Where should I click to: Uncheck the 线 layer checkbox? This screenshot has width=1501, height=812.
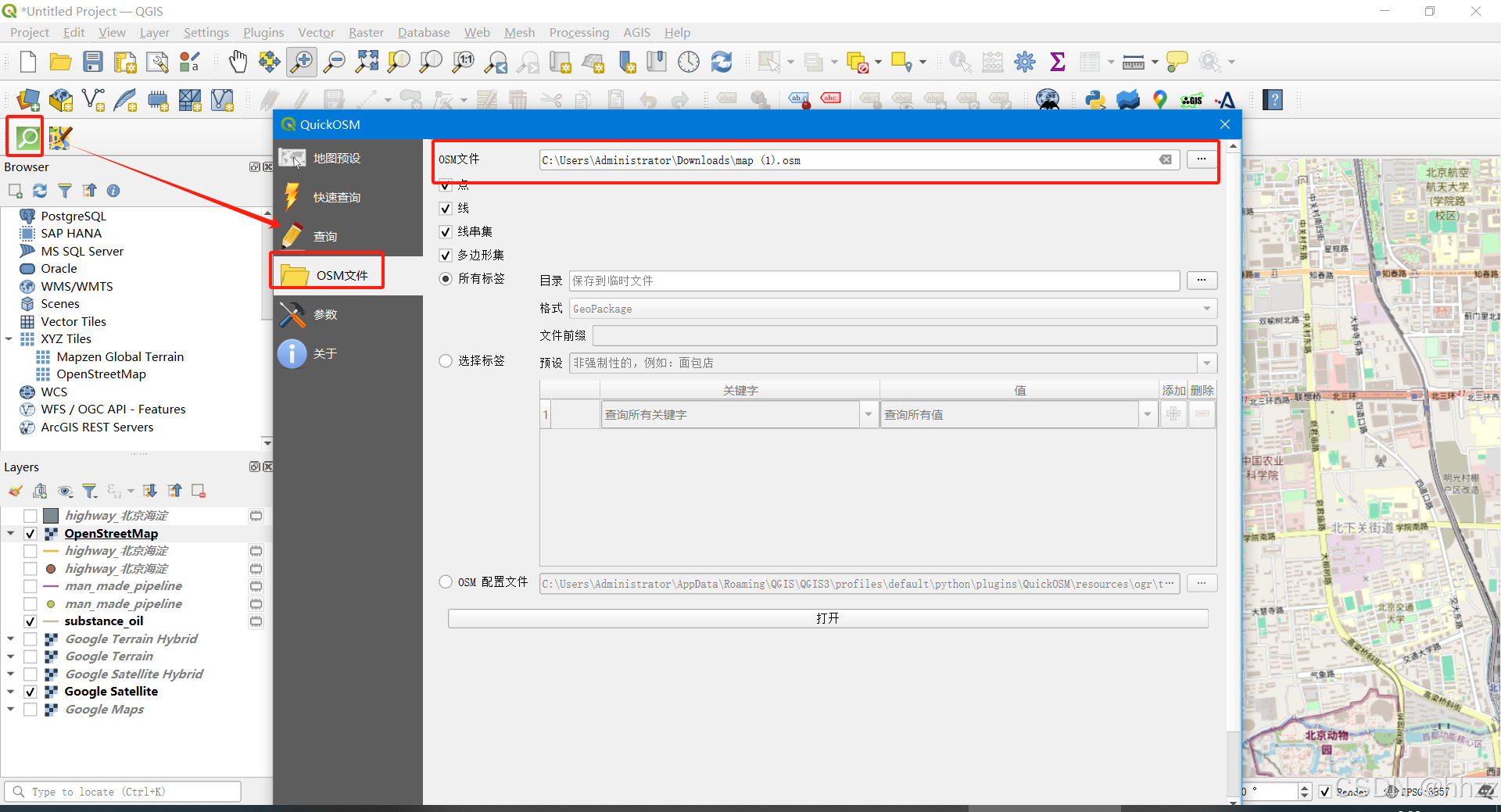pos(446,209)
